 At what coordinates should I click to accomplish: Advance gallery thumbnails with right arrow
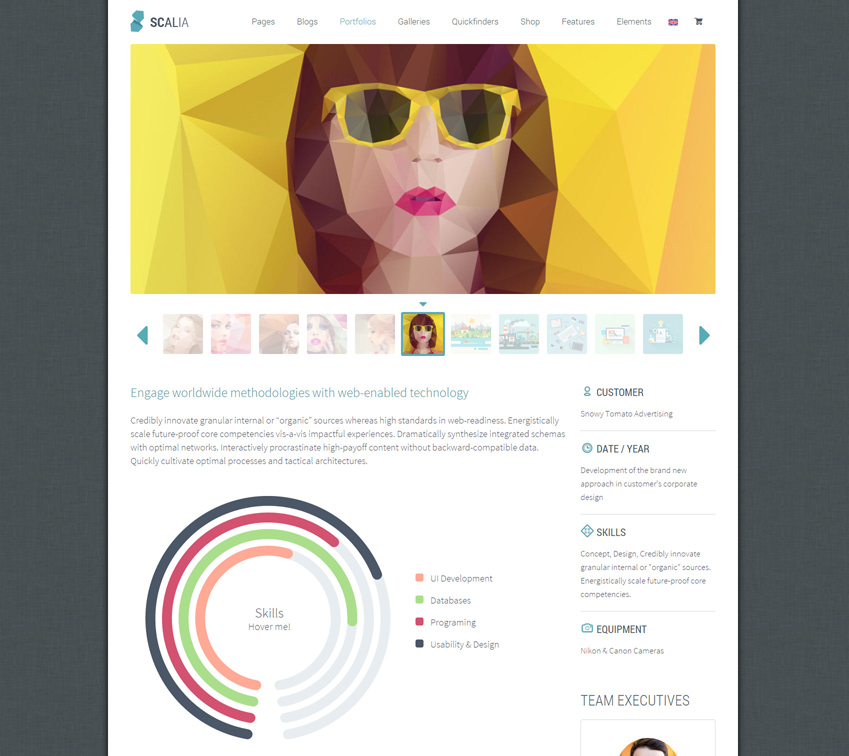click(x=704, y=335)
